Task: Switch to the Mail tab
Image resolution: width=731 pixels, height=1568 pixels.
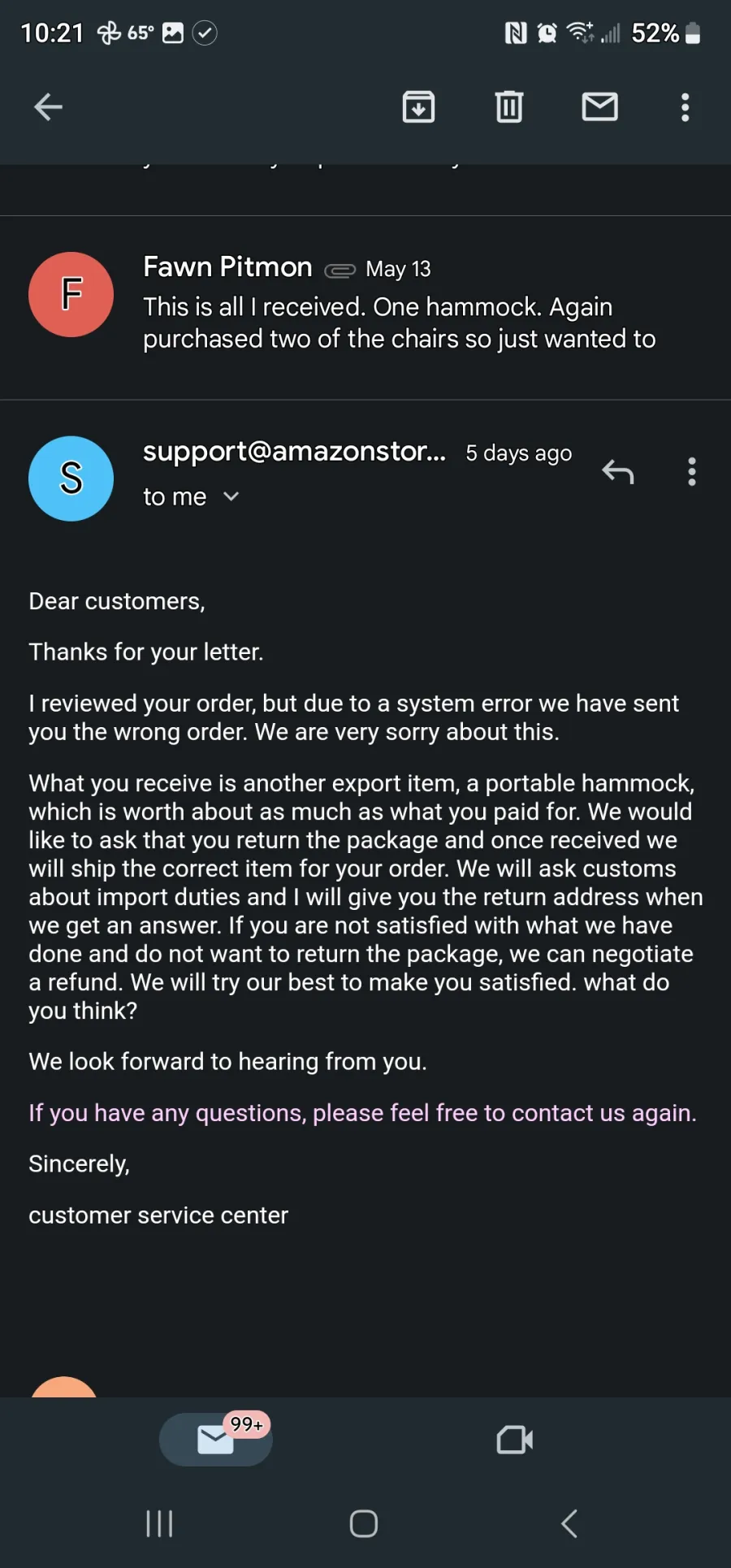Action: 216,1440
